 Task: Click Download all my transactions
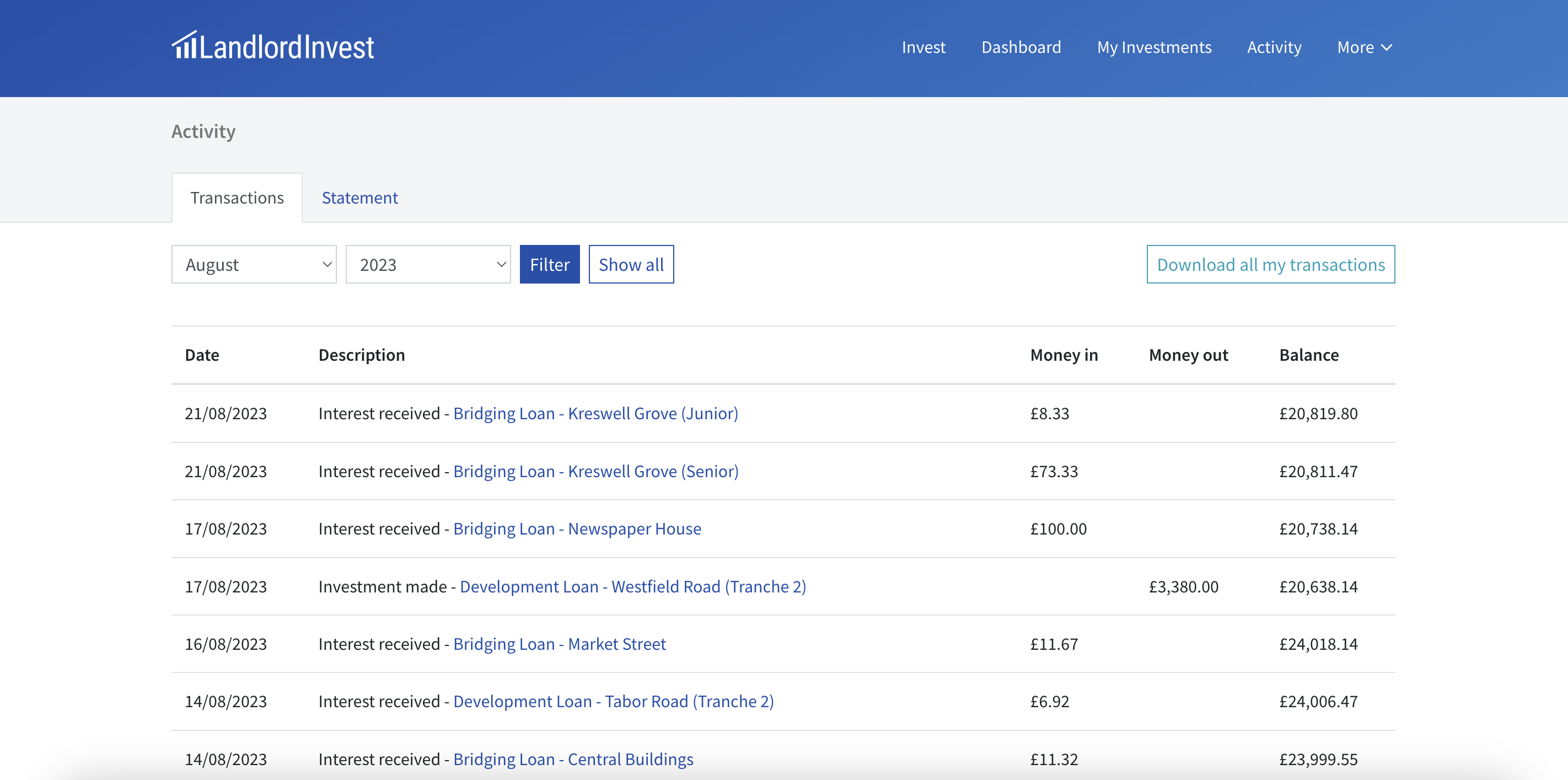[x=1271, y=264]
